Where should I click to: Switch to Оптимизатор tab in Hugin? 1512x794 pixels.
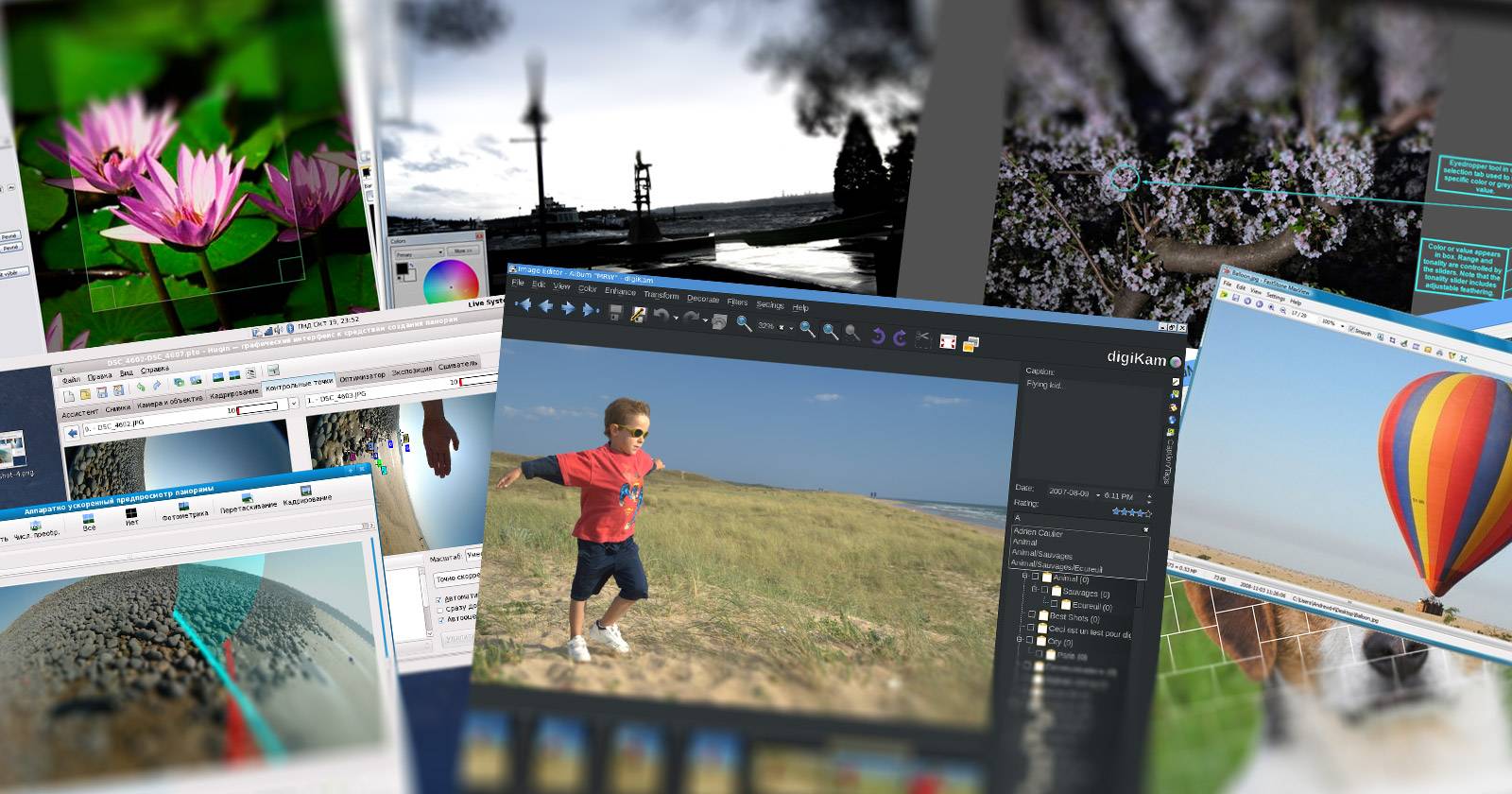click(x=362, y=376)
